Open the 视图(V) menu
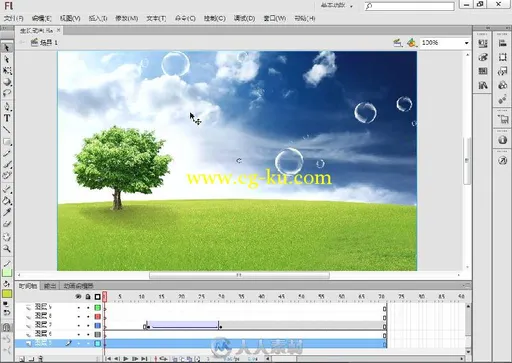The width and height of the screenshot is (512, 363). pyautogui.click(x=70, y=18)
